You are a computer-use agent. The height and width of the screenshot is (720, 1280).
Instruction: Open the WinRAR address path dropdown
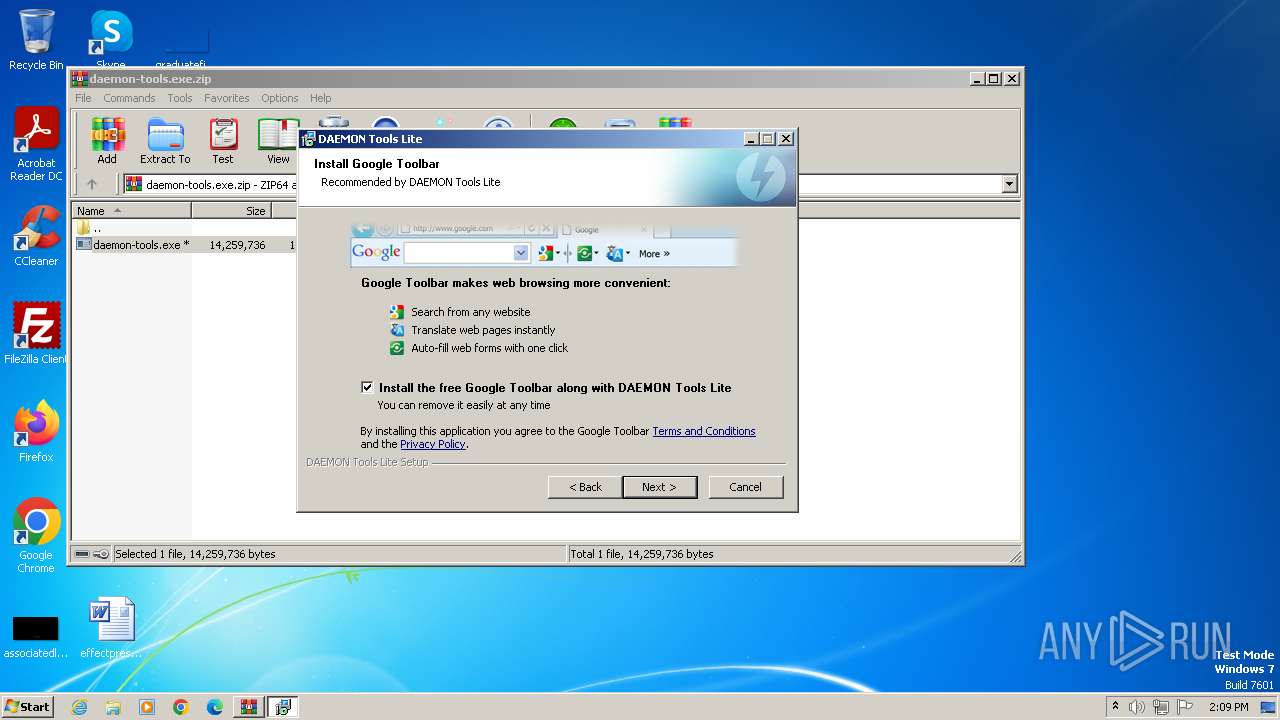click(1009, 184)
